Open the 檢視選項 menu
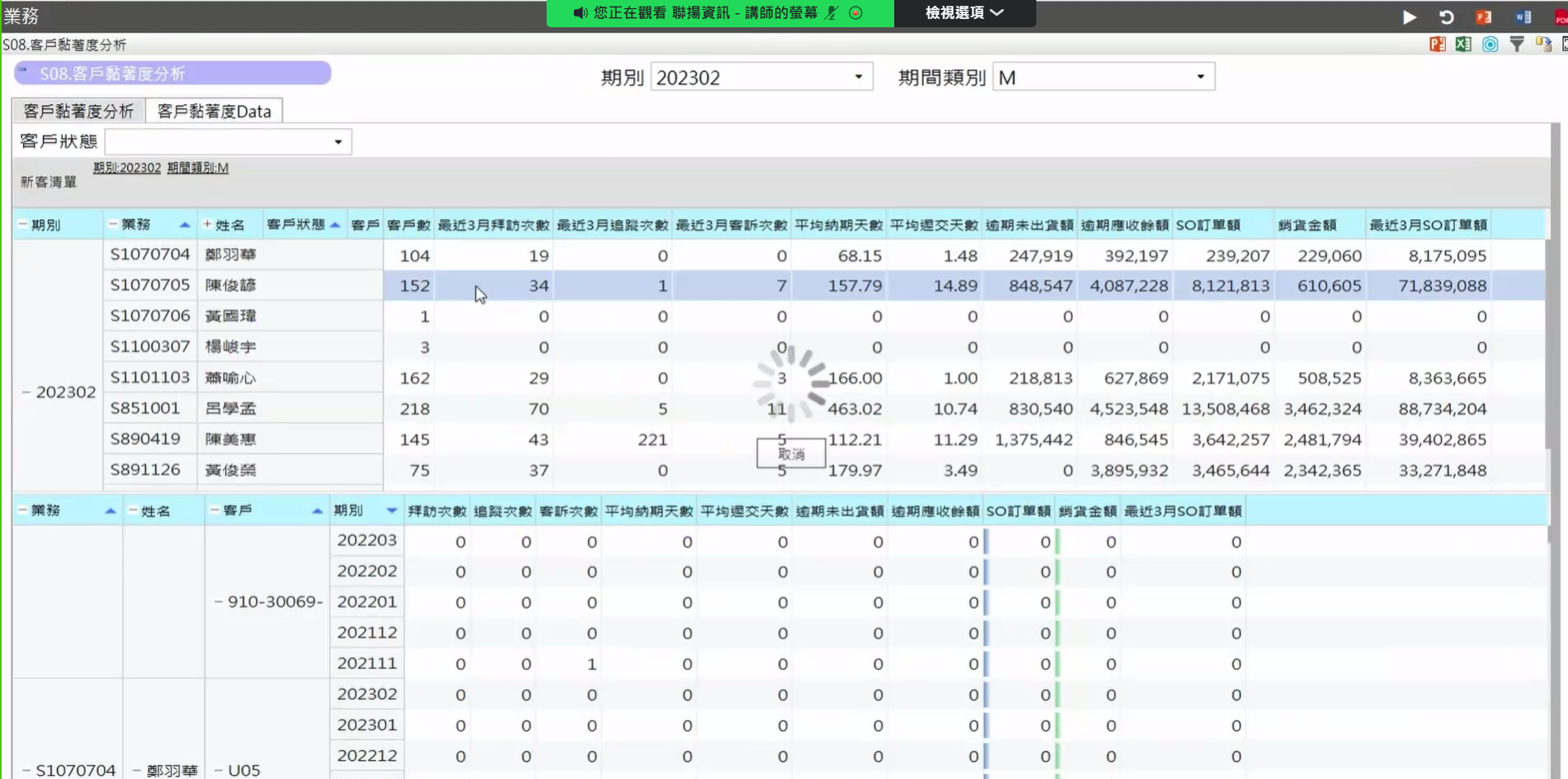Viewport: 1568px width, 779px height. coord(964,12)
